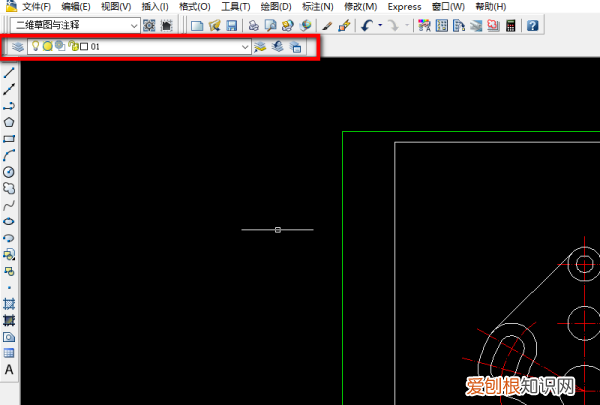Select the Polygon draw tool
This screenshot has height=405, width=600.
coord(9,122)
